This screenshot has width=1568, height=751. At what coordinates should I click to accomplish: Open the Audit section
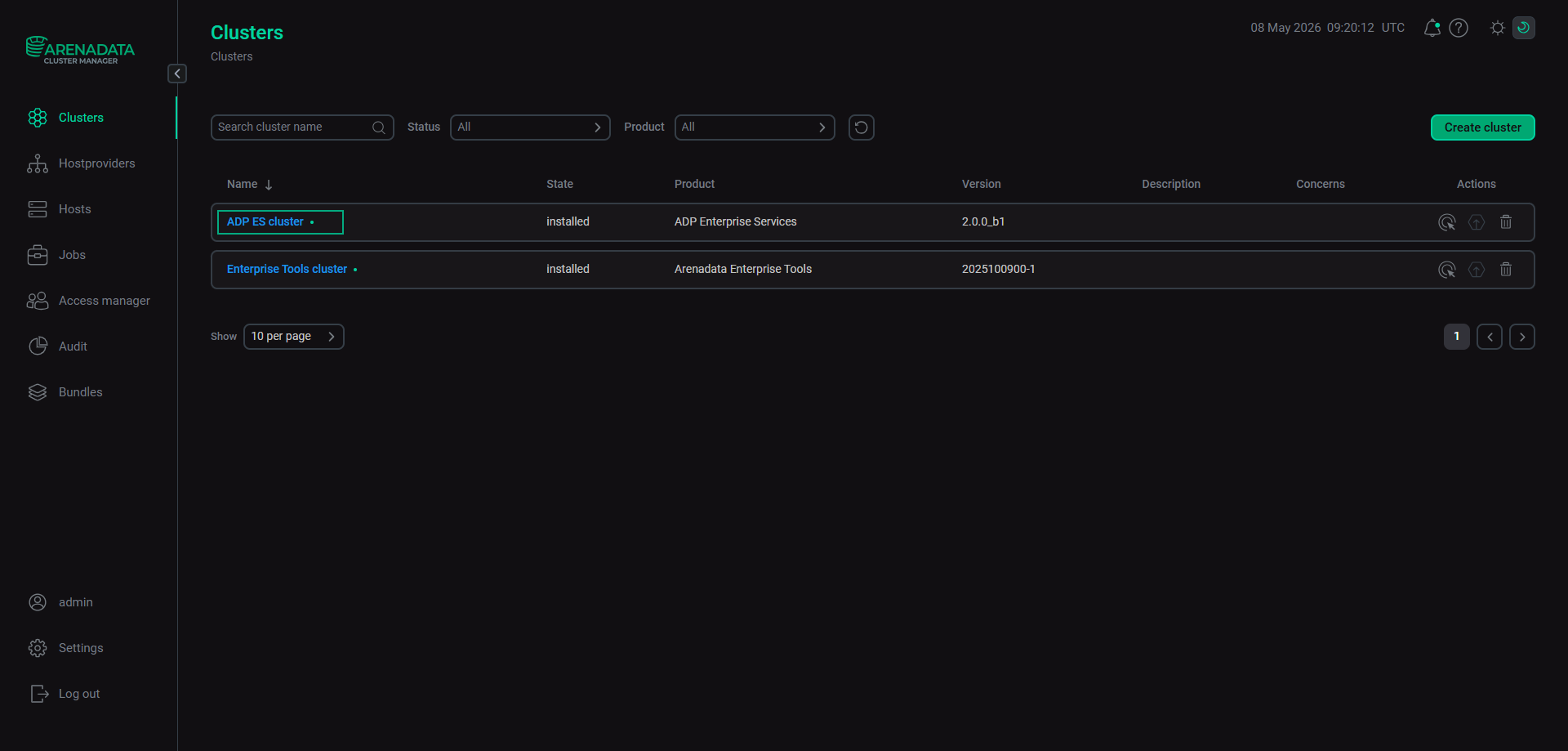73,346
